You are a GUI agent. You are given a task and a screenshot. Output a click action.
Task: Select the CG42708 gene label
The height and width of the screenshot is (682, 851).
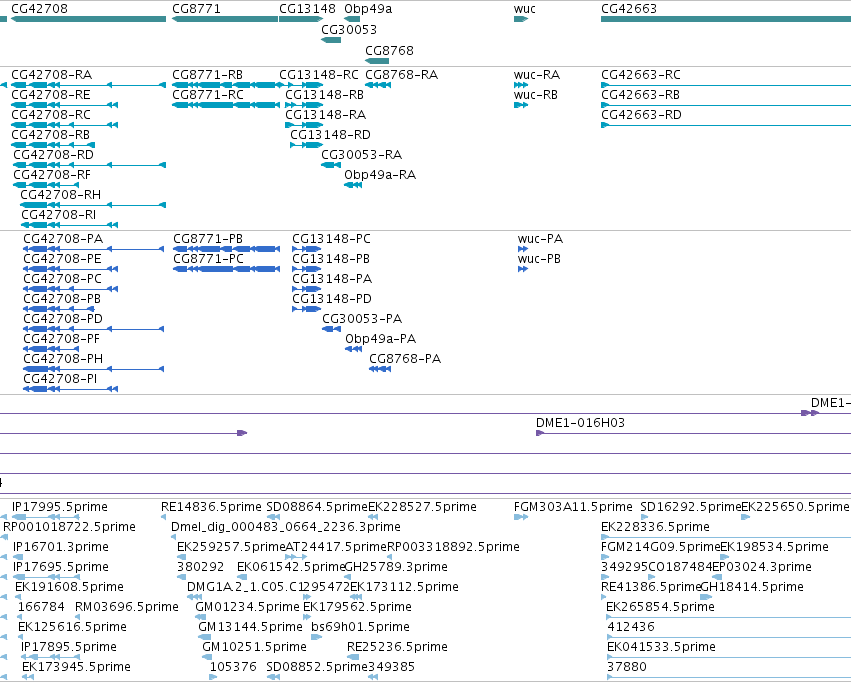click(x=40, y=9)
